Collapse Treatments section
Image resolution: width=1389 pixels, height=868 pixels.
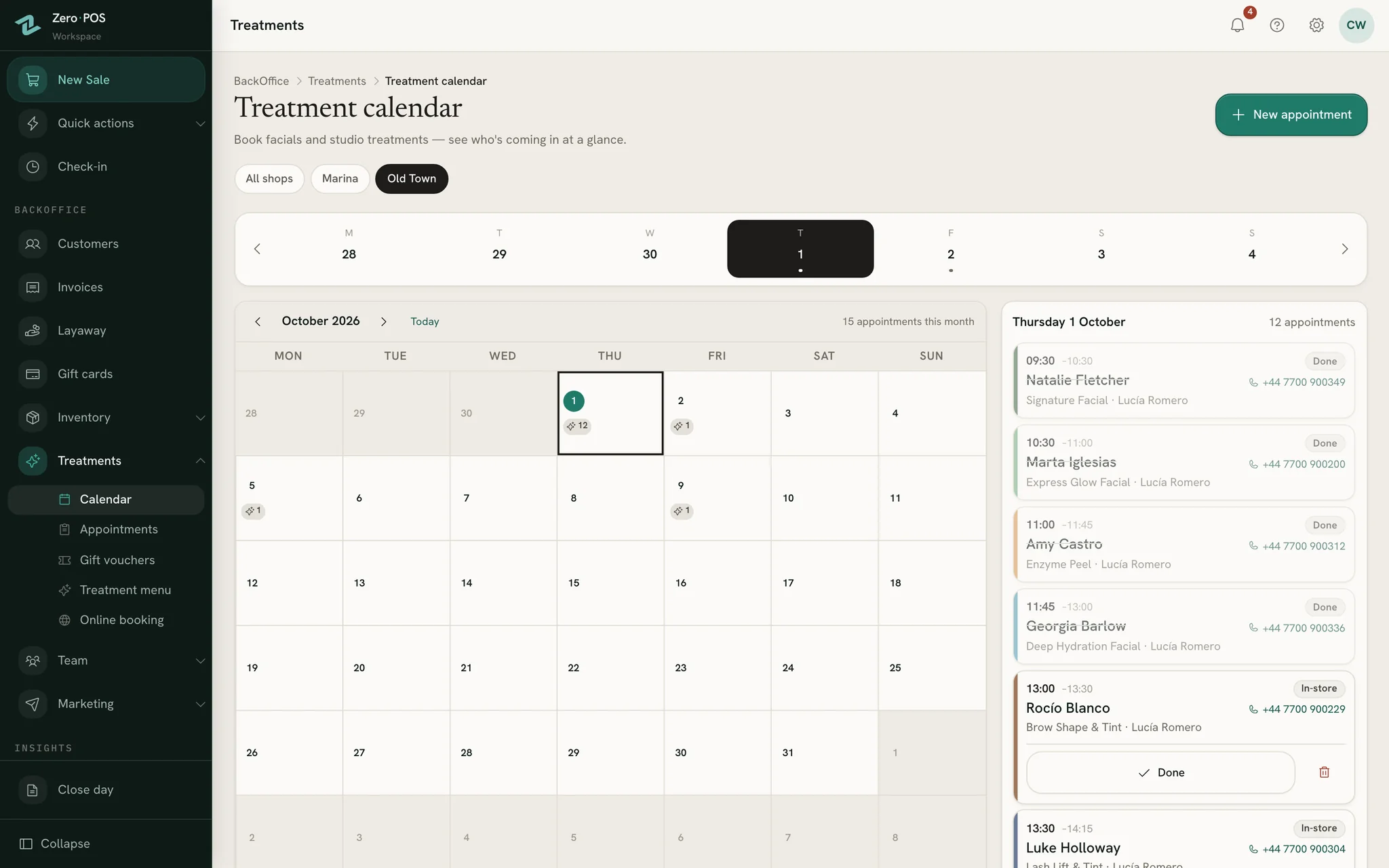click(x=106, y=460)
